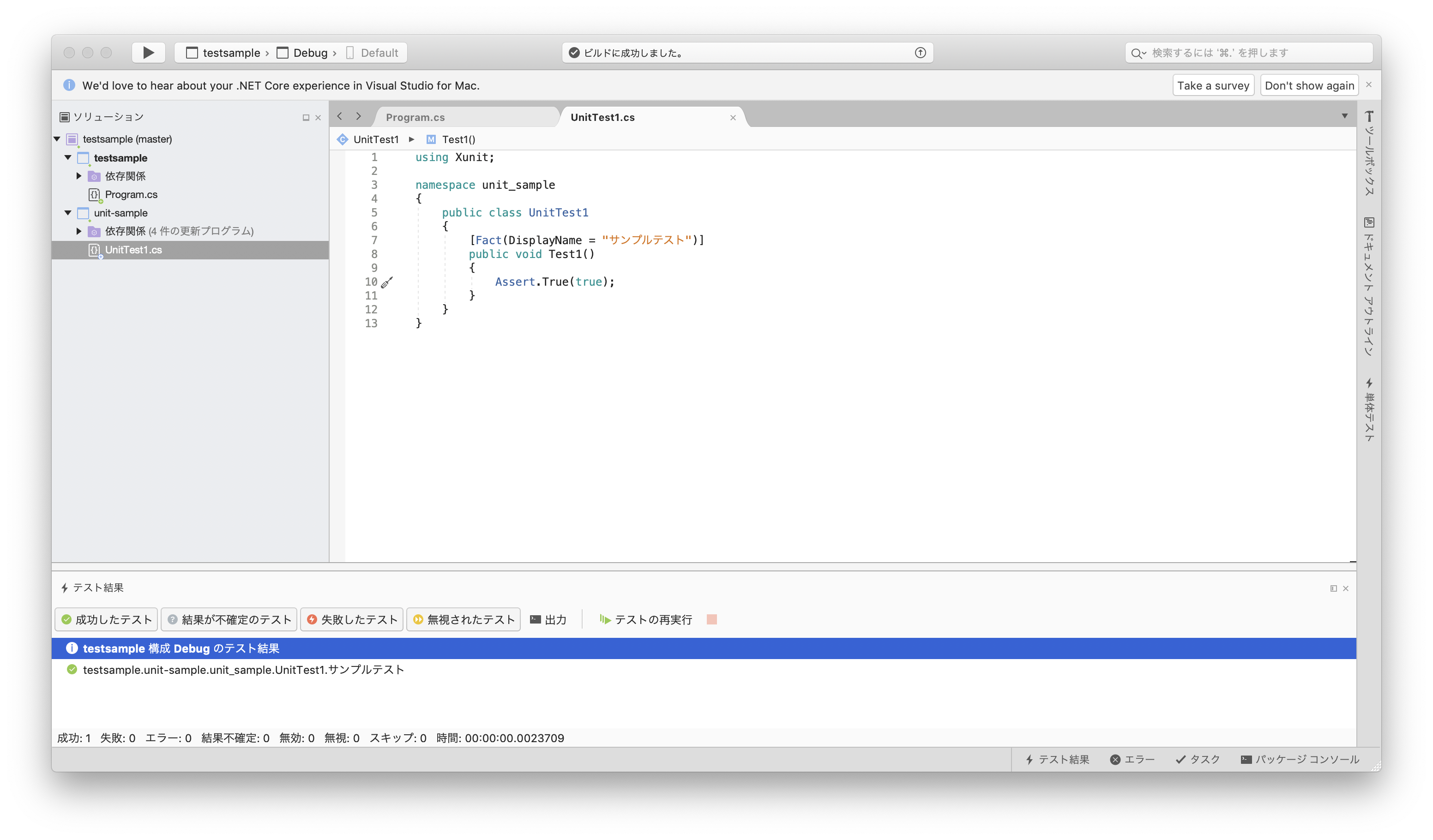Select the UnitTest1.cs tab
The image size is (1433, 840).
coord(600,117)
